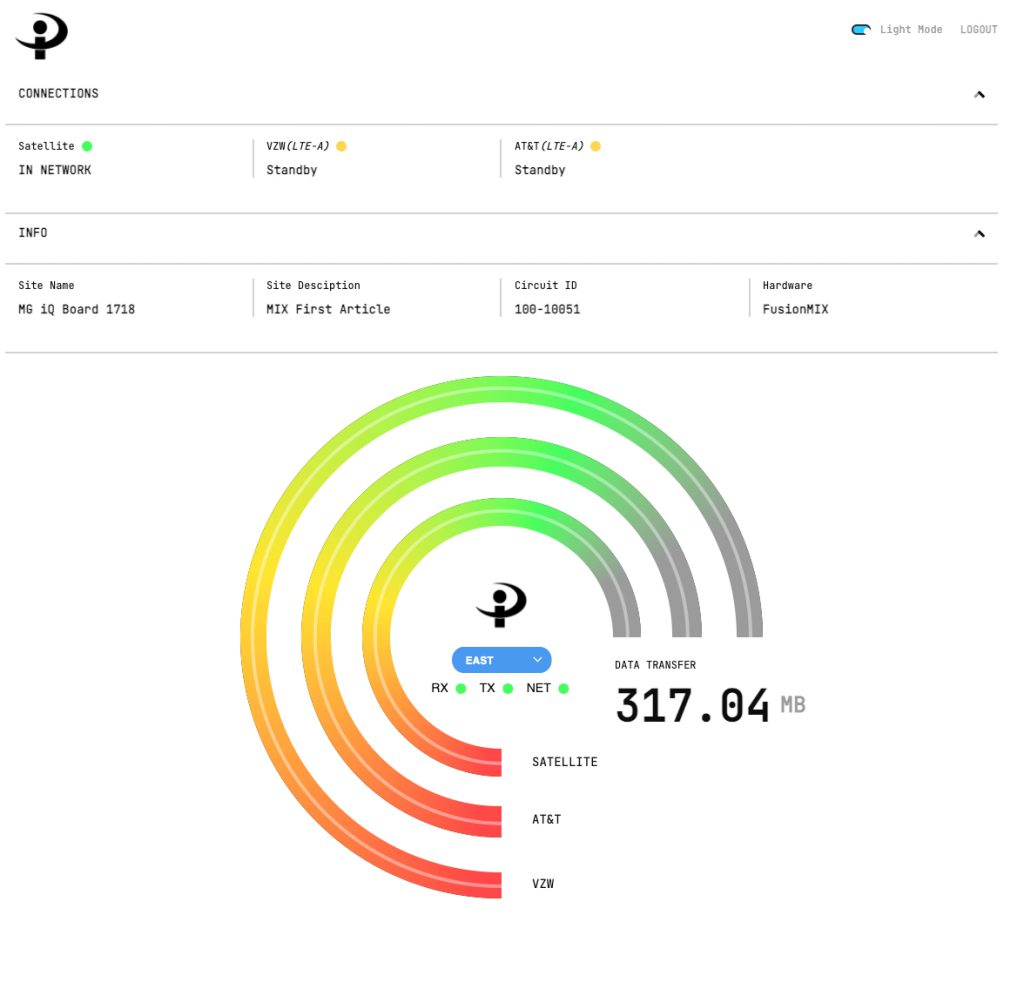Viewport: 1024px width, 989px height.
Task: Click the SATELLITE gauge label
Action: [564, 762]
